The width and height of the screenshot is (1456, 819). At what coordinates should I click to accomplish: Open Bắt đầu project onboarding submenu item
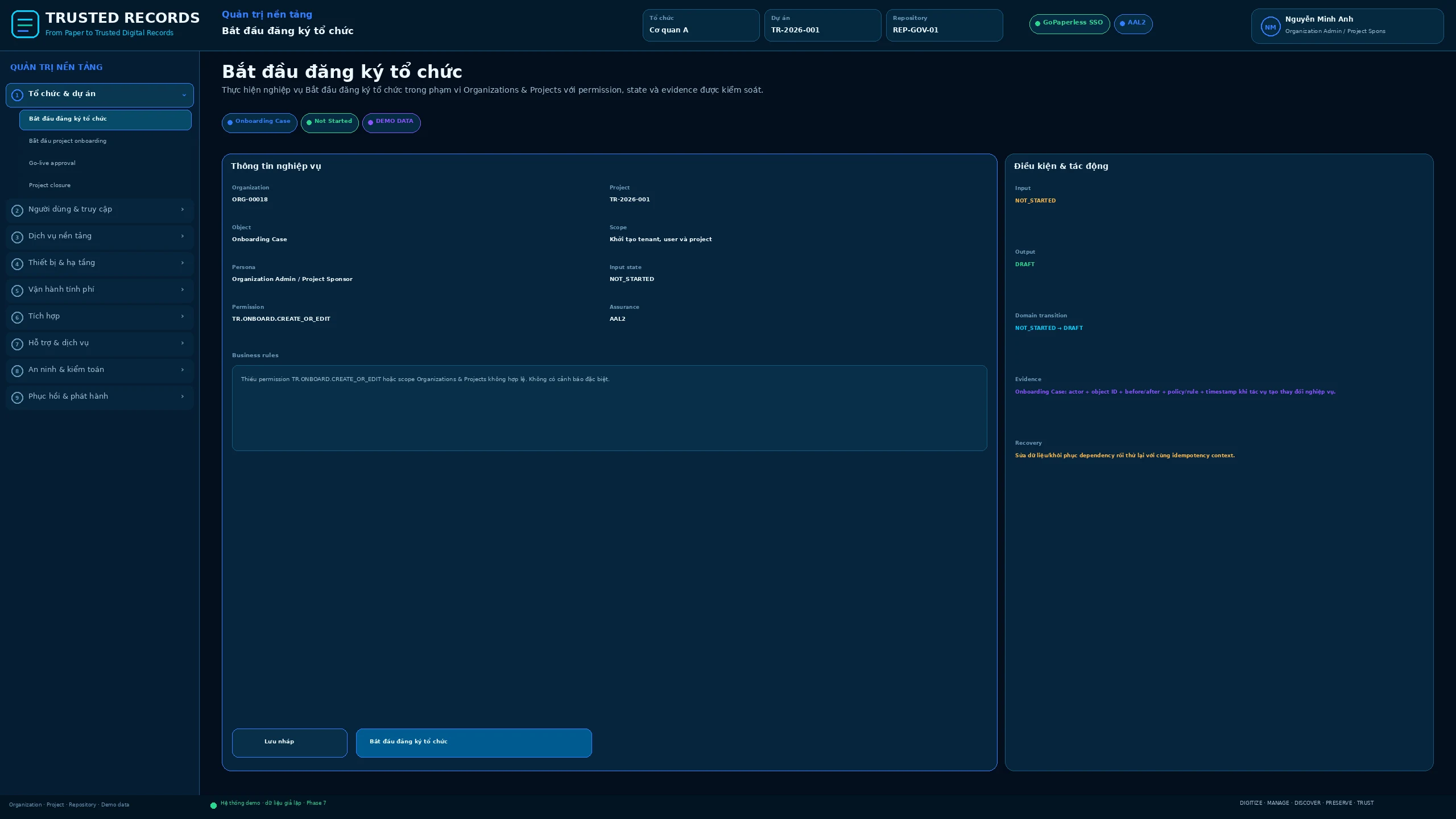(105, 141)
